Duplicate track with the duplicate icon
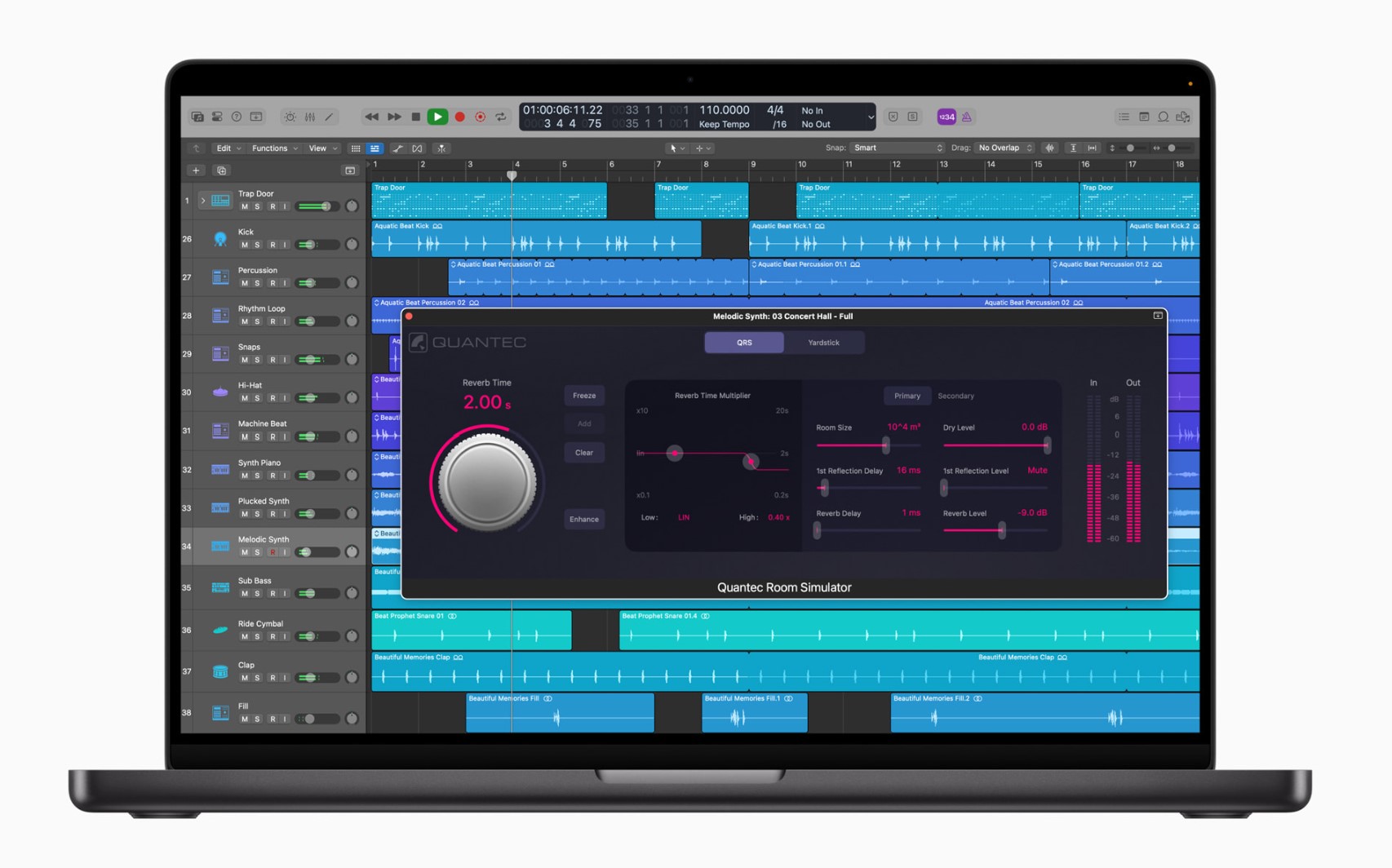The width and height of the screenshot is (1392, 868). click(x=221, y=170)
